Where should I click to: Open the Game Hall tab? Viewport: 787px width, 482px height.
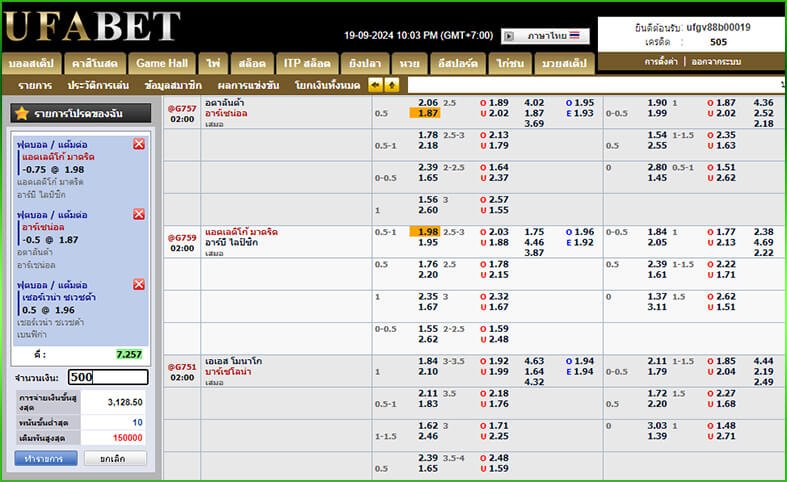pyautogui.click(x=163, y=63)
